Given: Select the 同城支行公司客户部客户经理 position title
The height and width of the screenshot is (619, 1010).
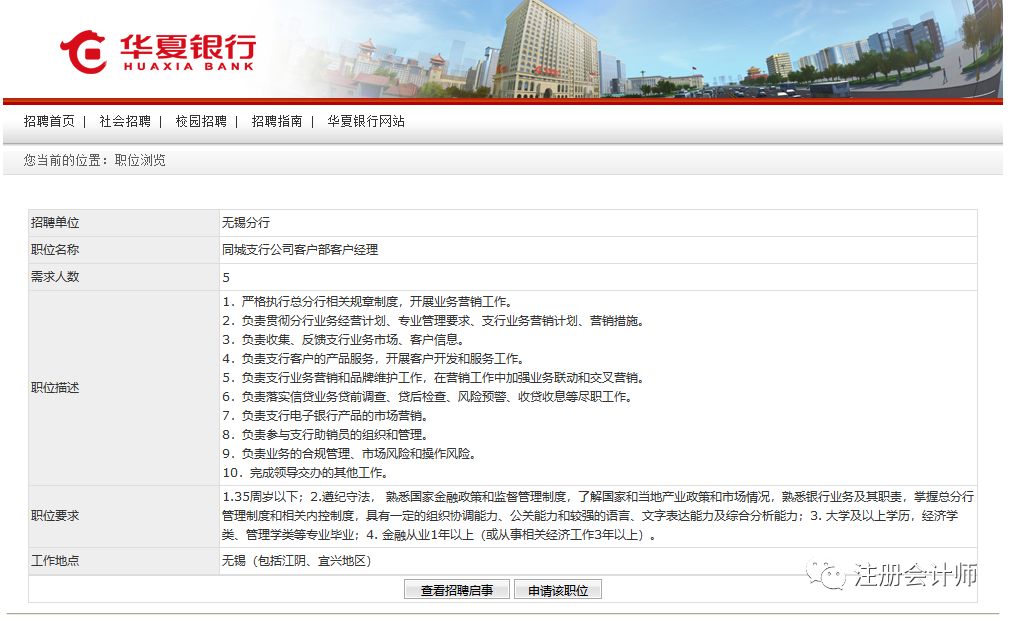Looking at the screenshot, I should coord(300,250).
